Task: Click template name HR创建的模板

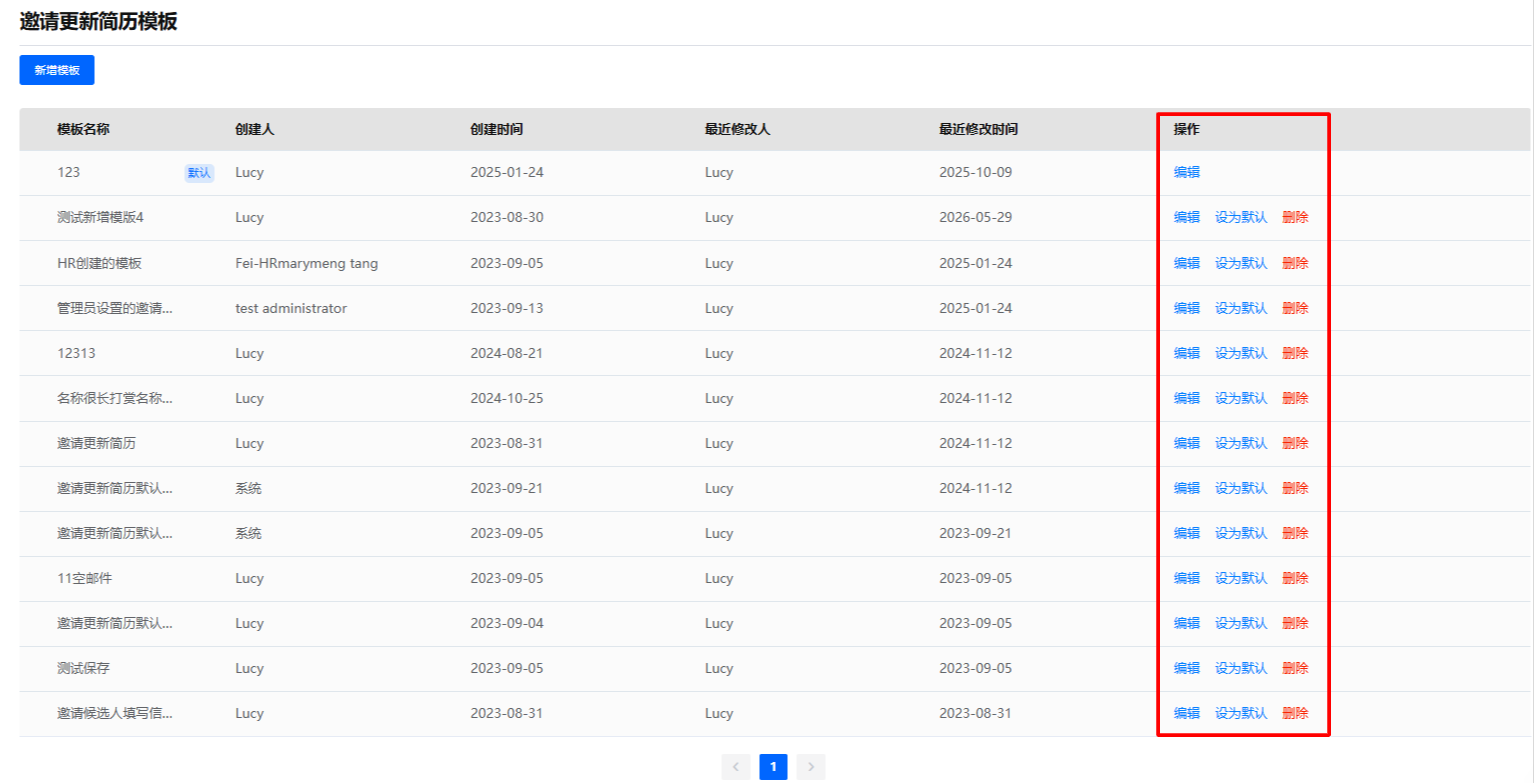Action: click(99, 263)
